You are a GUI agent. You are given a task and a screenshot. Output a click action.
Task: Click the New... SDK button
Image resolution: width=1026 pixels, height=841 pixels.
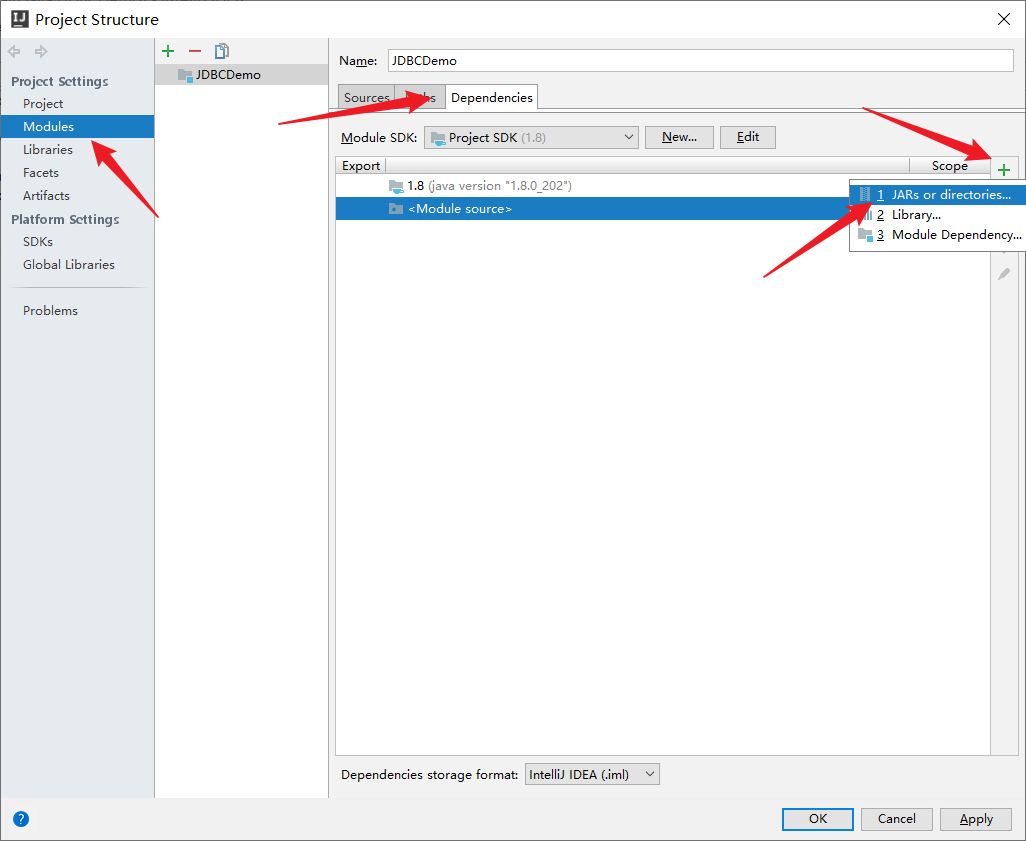[x=679, y=137]
